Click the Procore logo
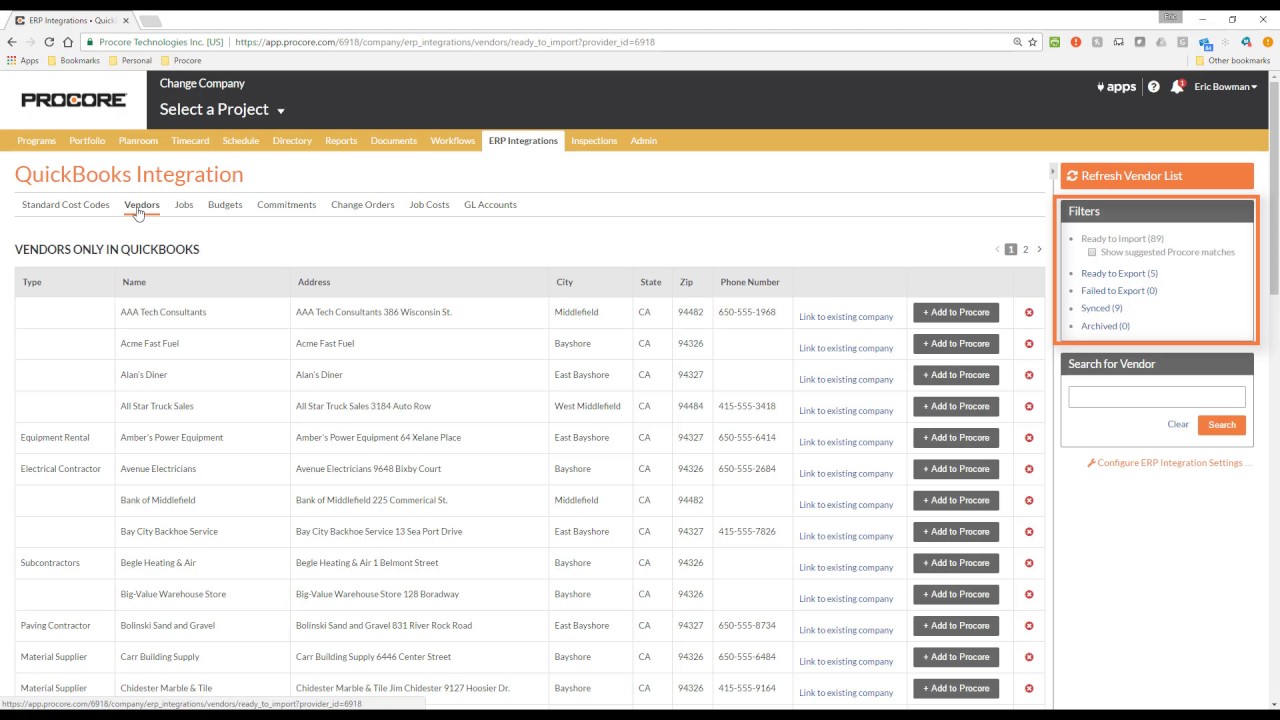The width and height of the screenshot is (1280, 720). tap(74, 100)
